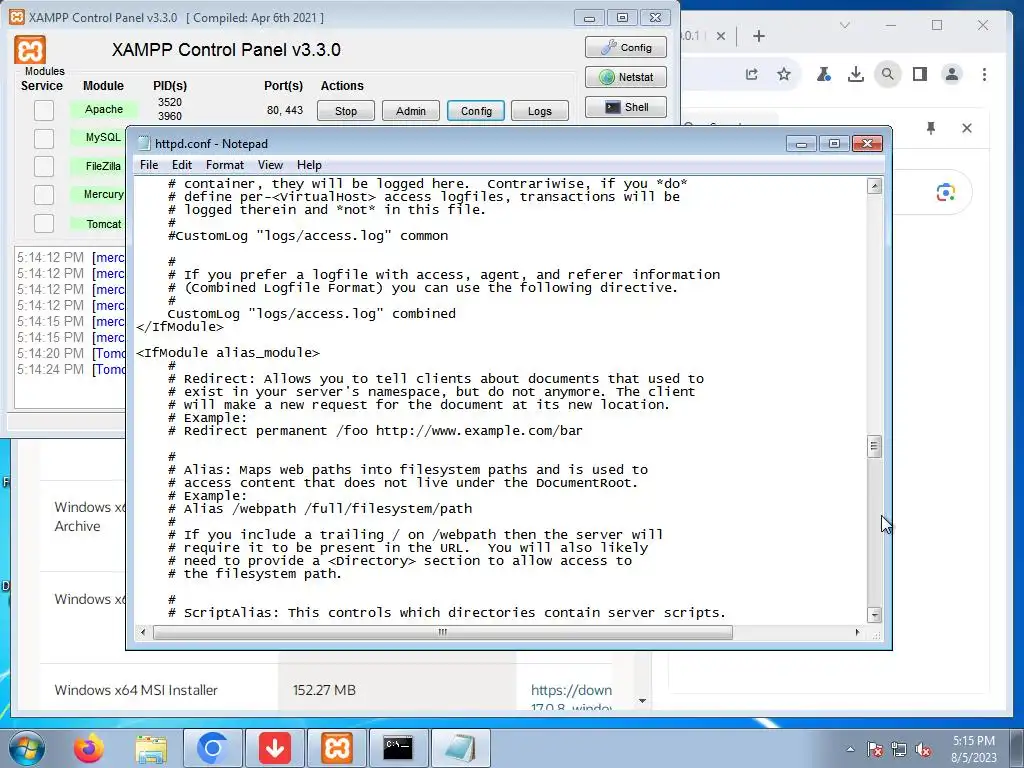
Task: Click the MySQL module label
Action: point(103,137)
